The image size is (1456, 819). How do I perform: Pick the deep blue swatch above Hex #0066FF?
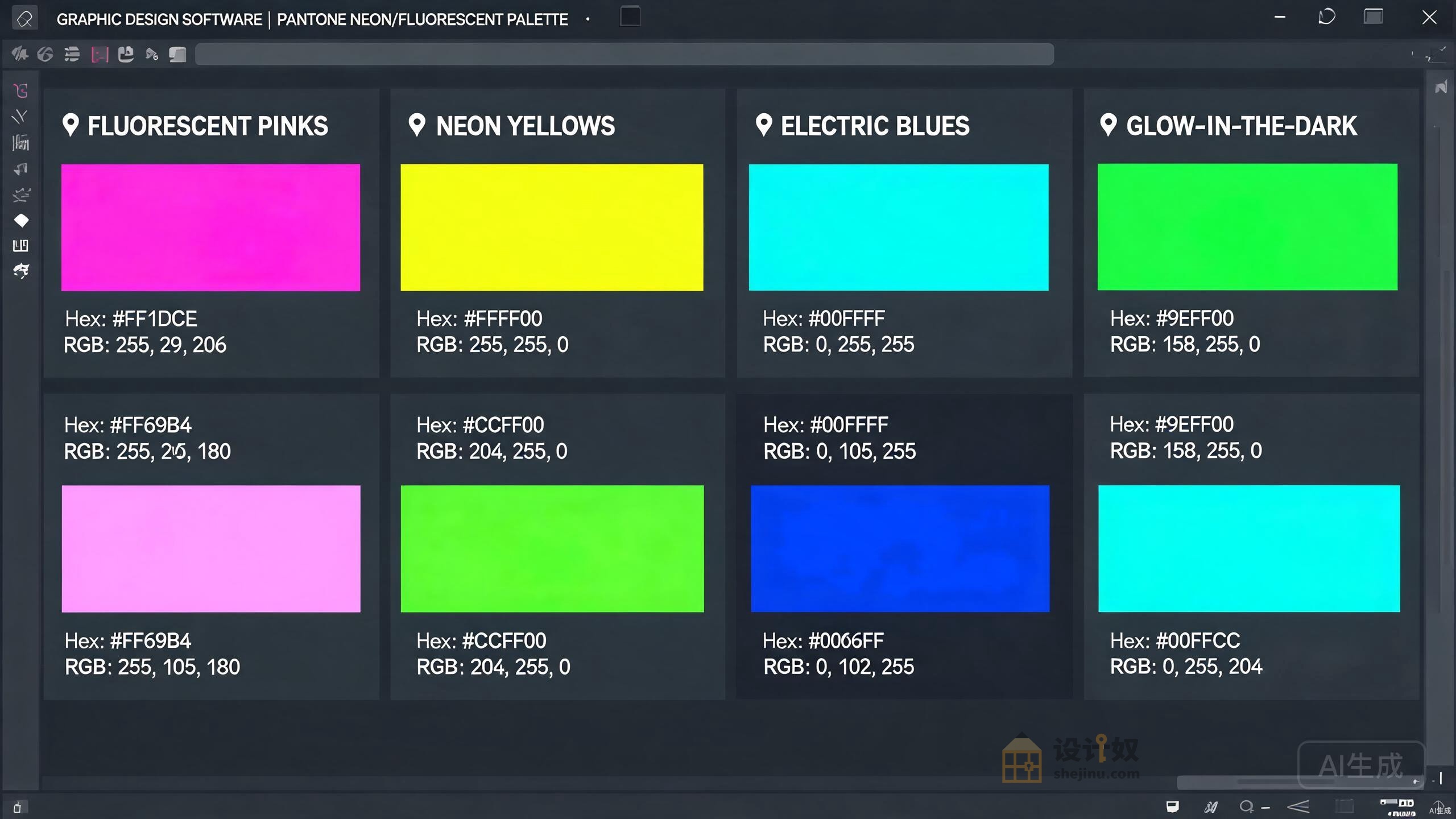[900, 549]
